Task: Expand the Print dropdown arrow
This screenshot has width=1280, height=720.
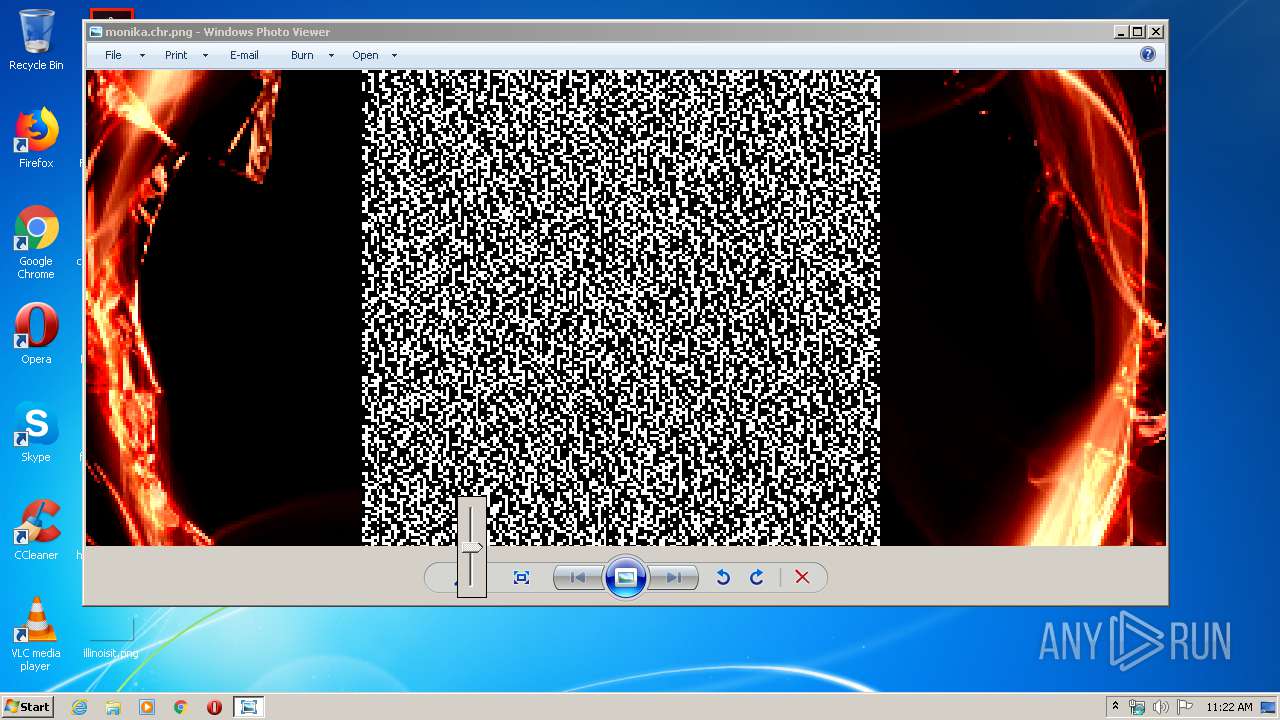Action: (x=205, y=55)
